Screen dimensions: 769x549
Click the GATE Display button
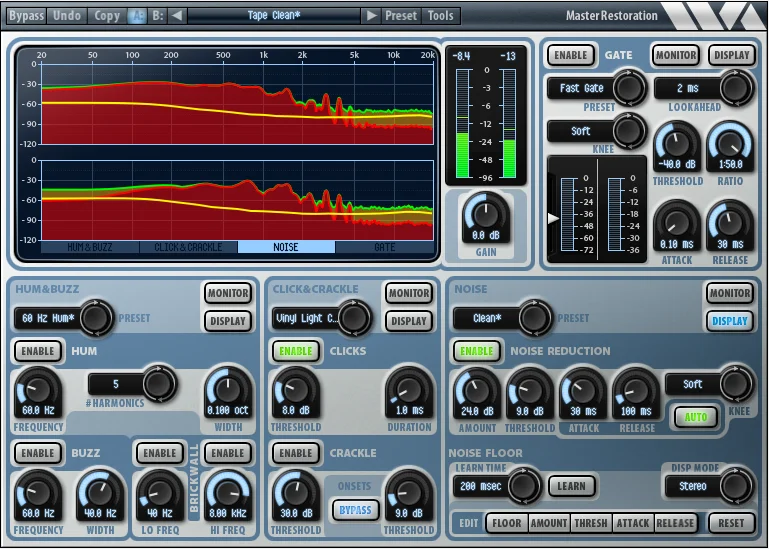pos(732,55)
